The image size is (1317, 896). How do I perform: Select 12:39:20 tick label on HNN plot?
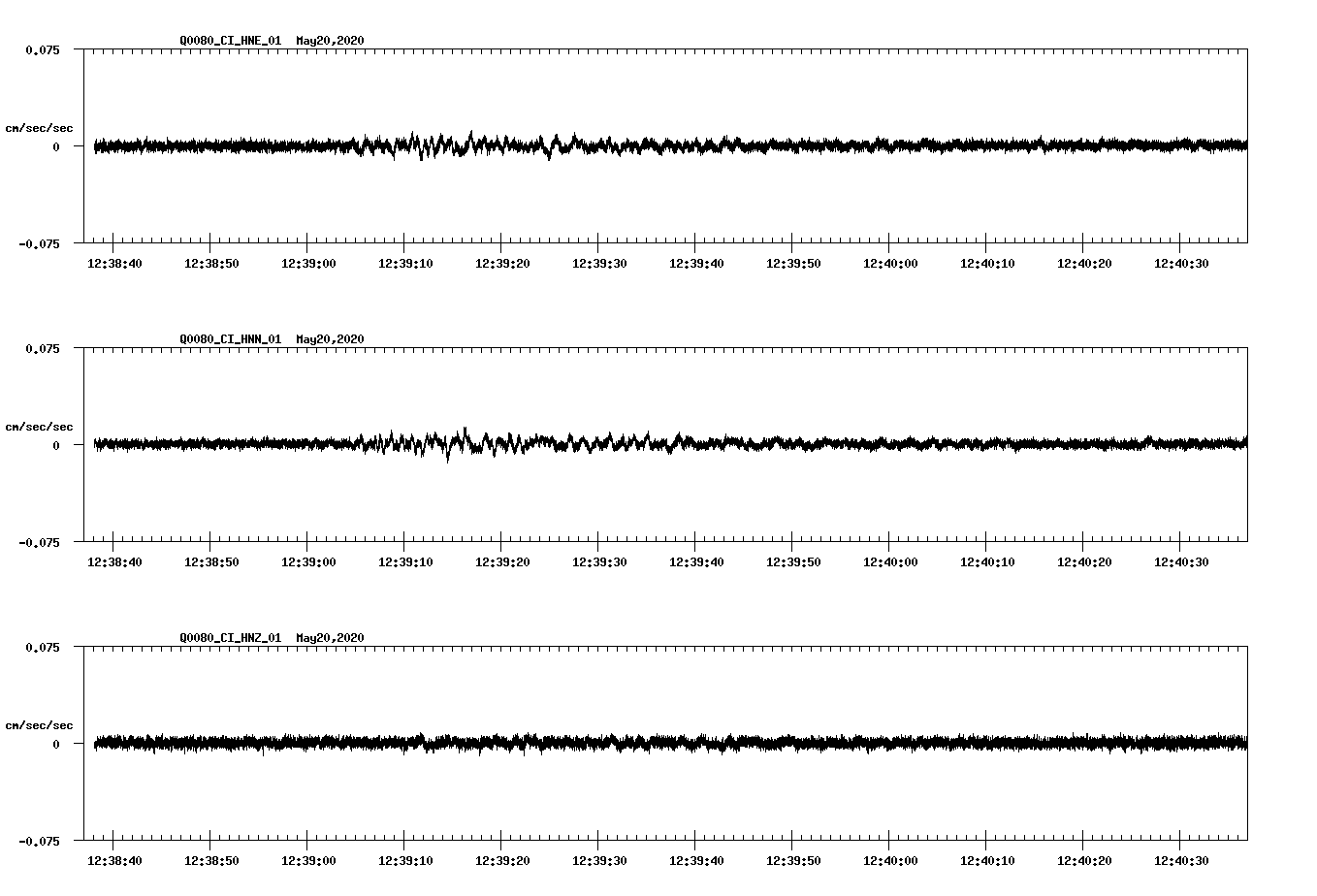pyautogui.click(x=502, y=562)
